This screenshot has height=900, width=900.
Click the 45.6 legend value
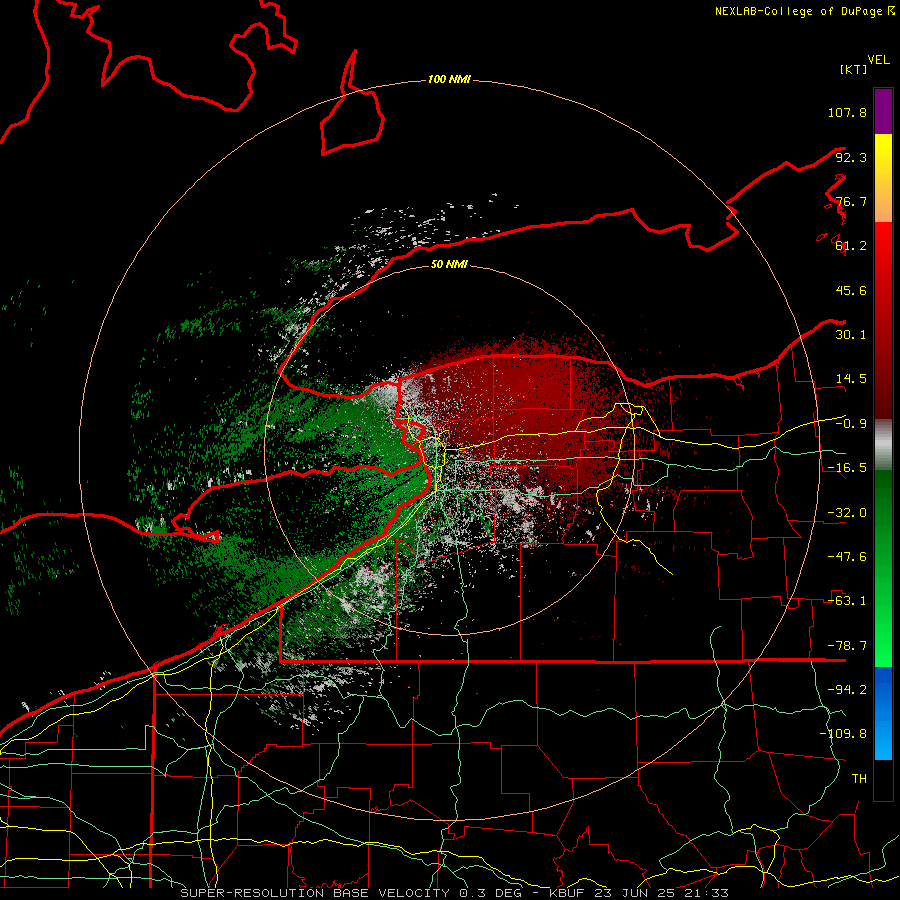(x=851, y=290)
